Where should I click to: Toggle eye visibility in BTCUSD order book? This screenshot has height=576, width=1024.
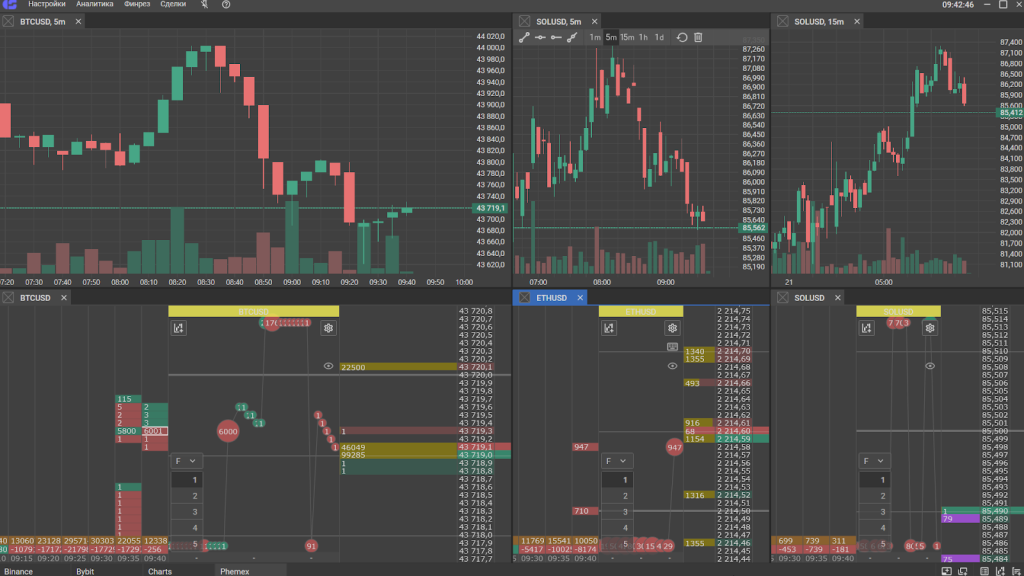tap(328, 366)
